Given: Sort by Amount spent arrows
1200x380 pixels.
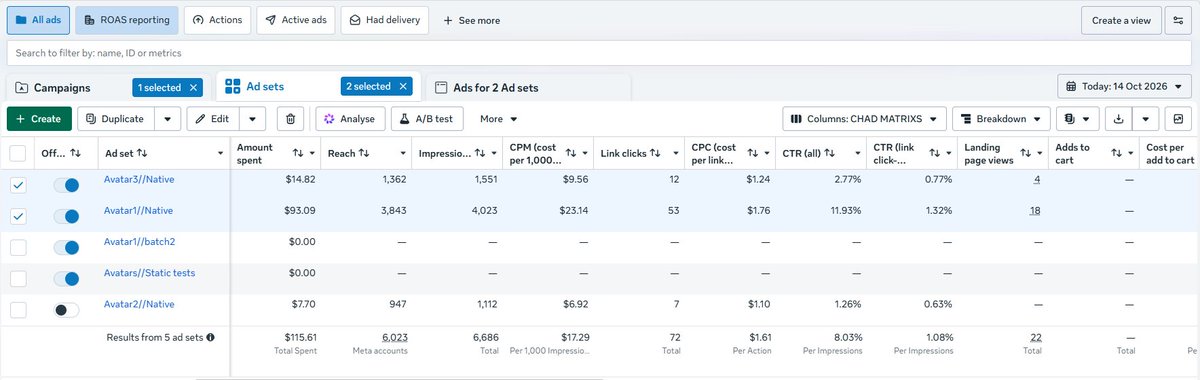Looking at the screenshot, I should point(298,153).
